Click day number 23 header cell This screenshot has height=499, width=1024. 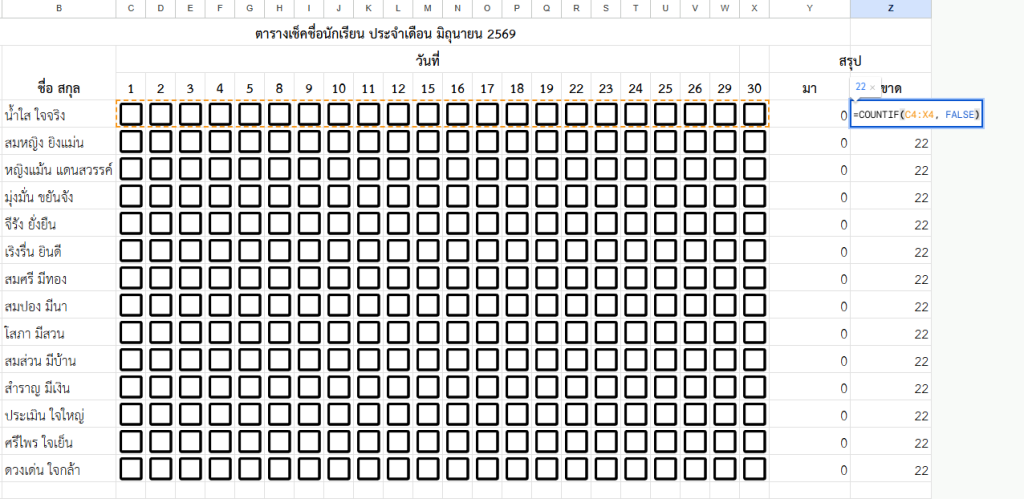point(606,88)
